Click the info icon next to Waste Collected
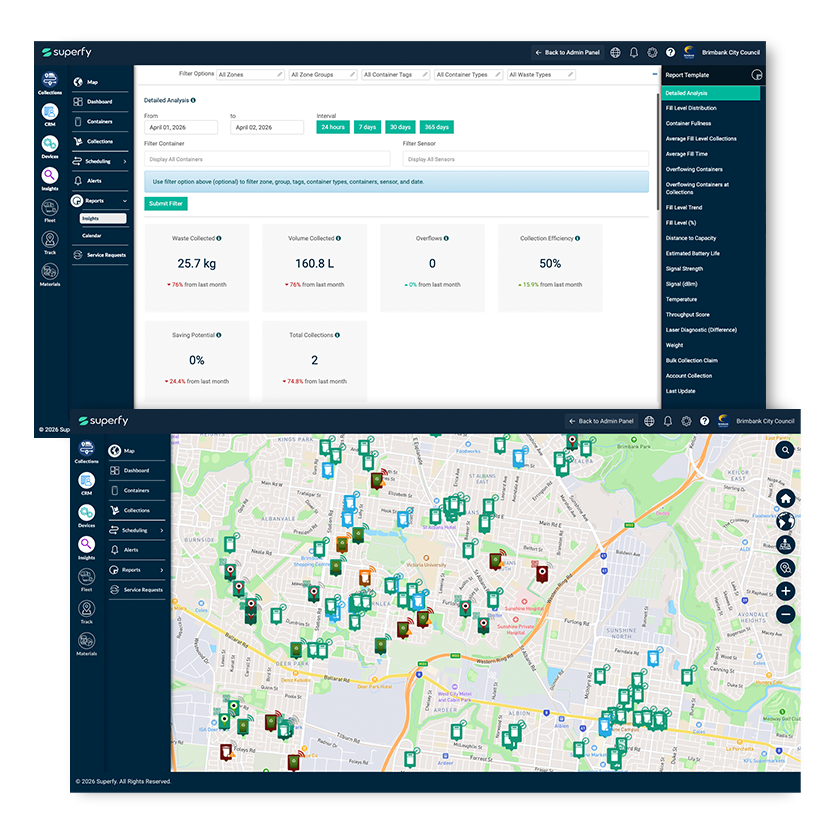 (x=219, y=239)
